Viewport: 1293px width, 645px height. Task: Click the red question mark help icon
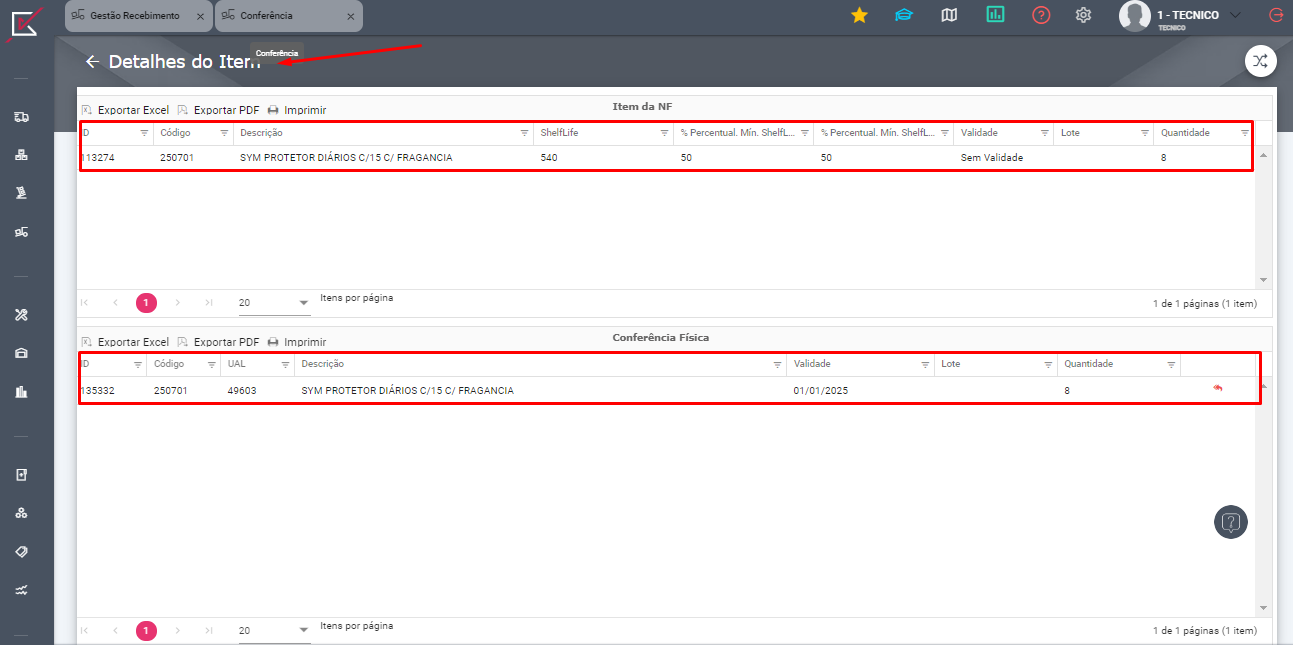(x=1041, y=15)
